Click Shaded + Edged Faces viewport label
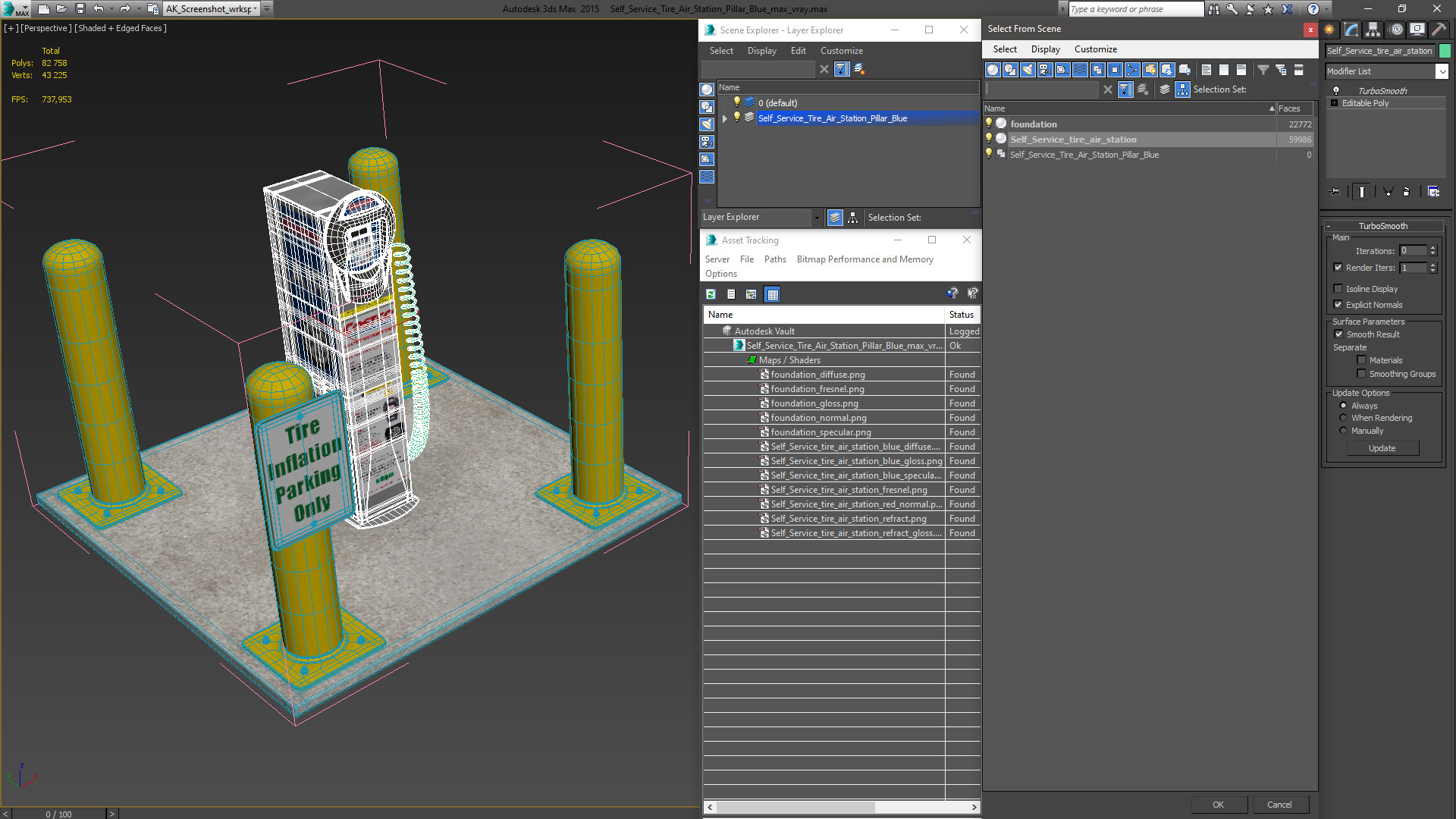 (121, 28)
